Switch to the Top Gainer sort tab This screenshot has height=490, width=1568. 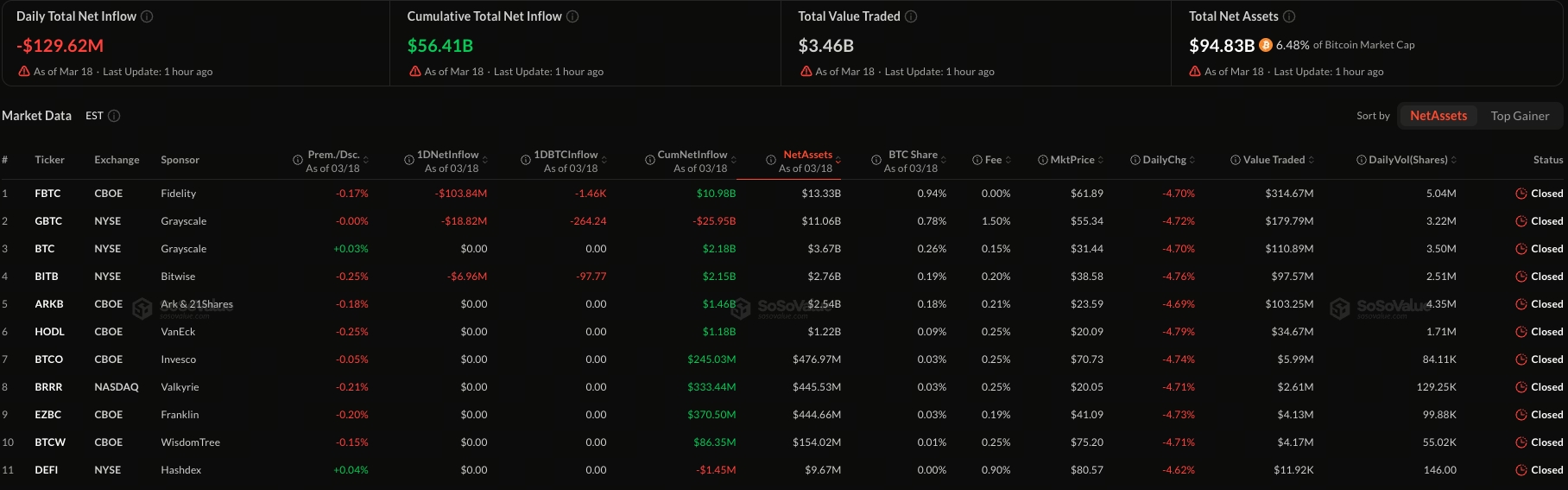[x=1520, y=116]
